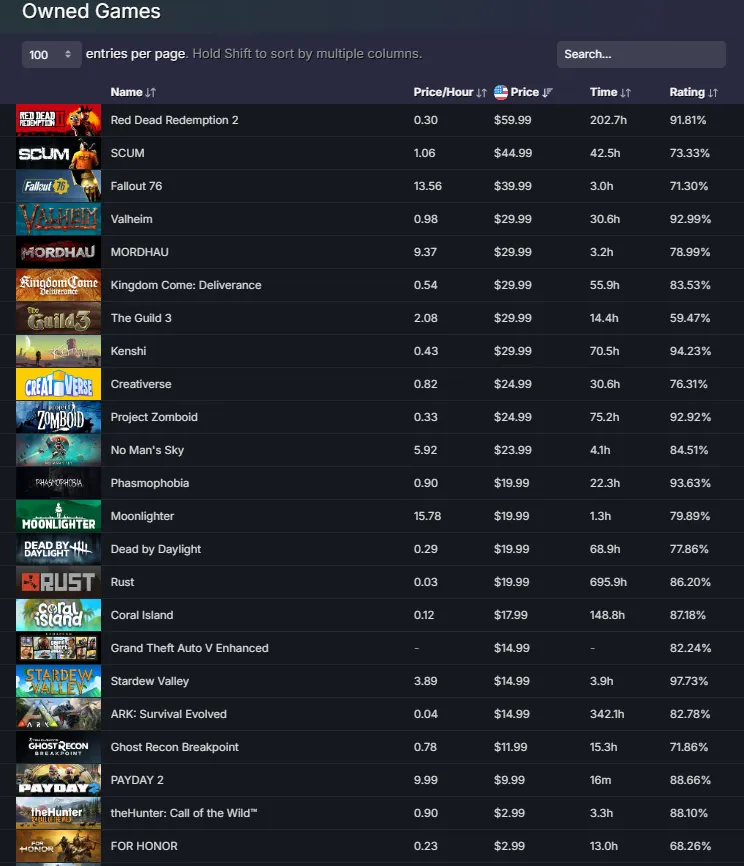Click the No Man's Sky thumbnail
This screenshot has width=744, height=866.
pyautogui.click(x=59, y=450)
